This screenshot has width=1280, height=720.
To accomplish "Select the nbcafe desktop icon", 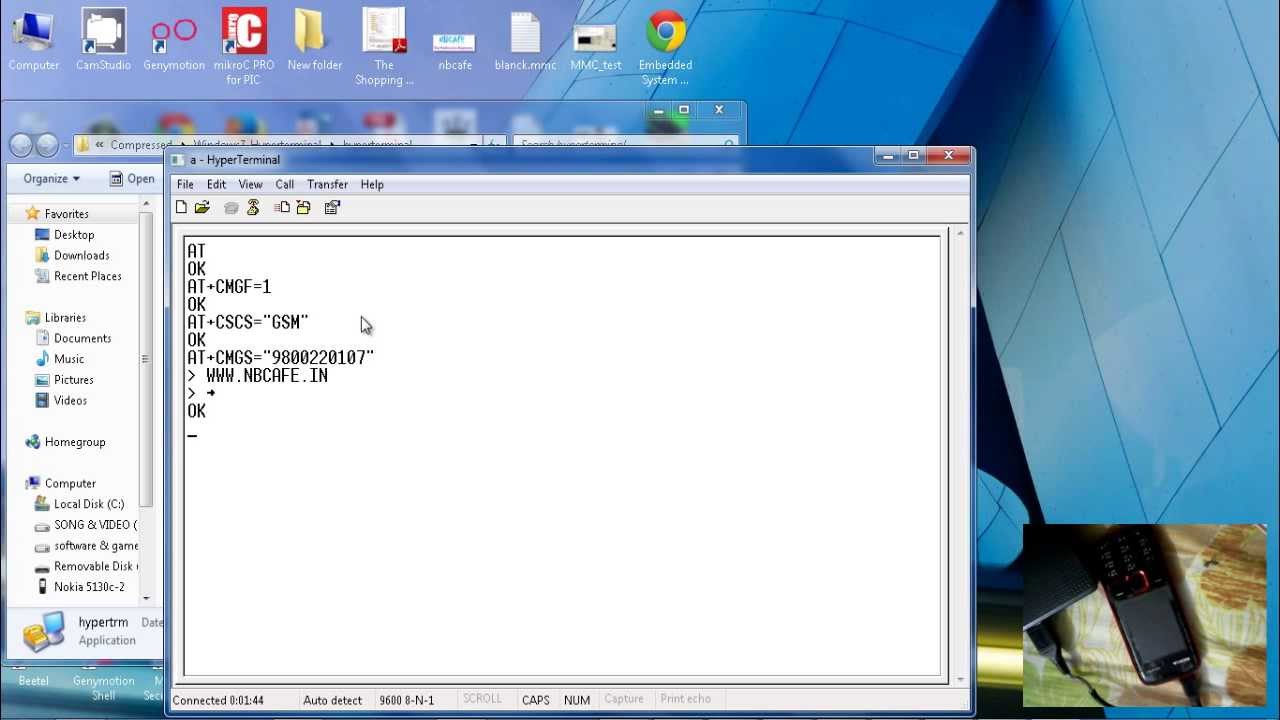I will 455,49.
